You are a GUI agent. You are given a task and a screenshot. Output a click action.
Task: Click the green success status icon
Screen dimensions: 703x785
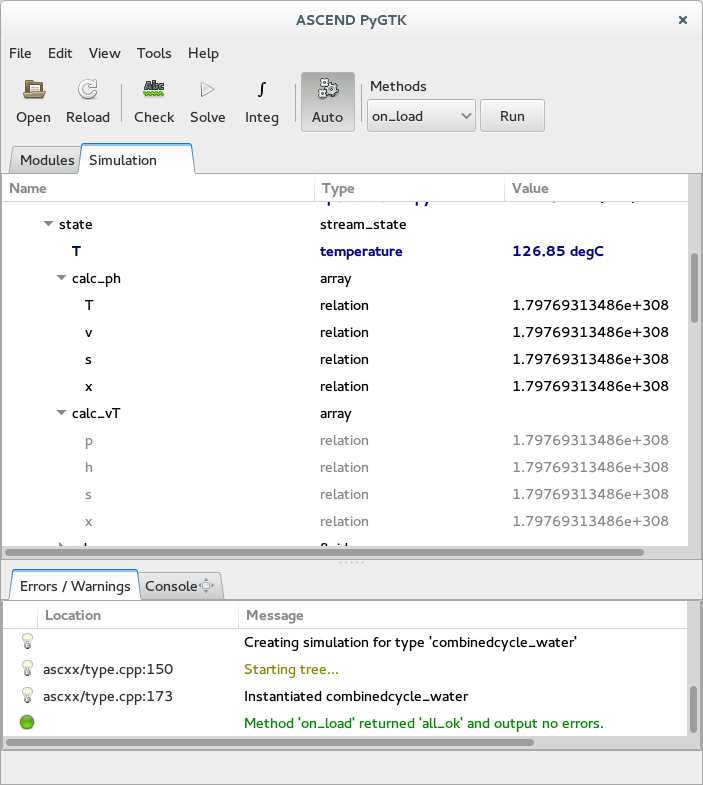point(27,722)
